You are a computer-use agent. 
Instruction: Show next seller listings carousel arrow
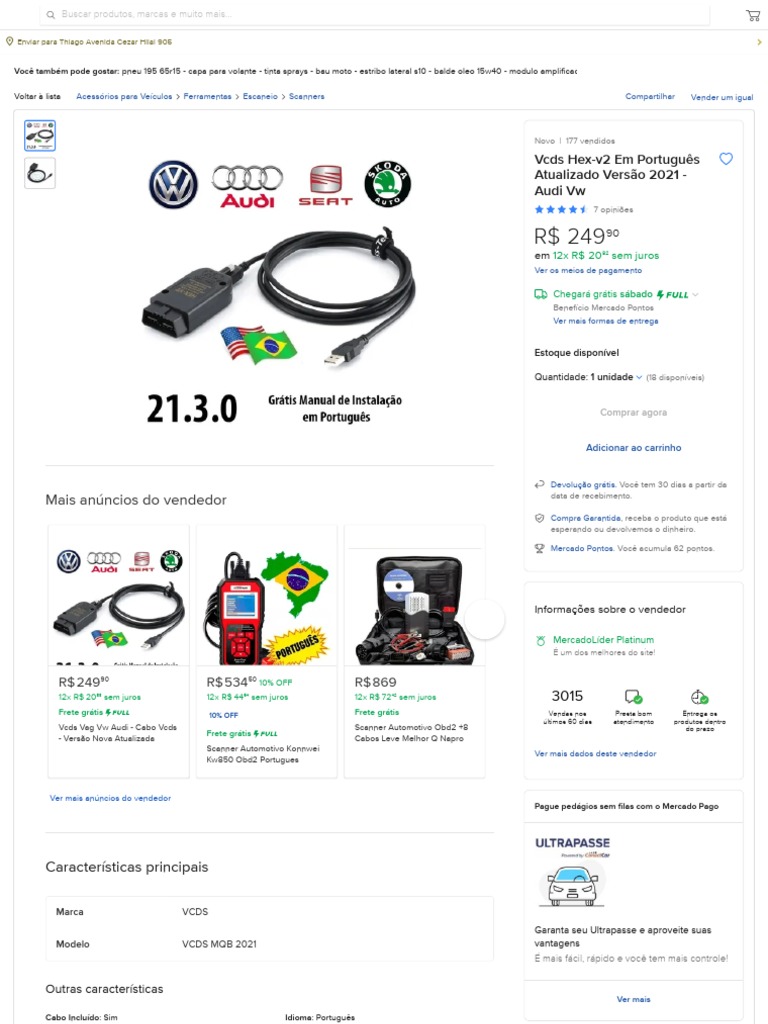pos(485,618)
